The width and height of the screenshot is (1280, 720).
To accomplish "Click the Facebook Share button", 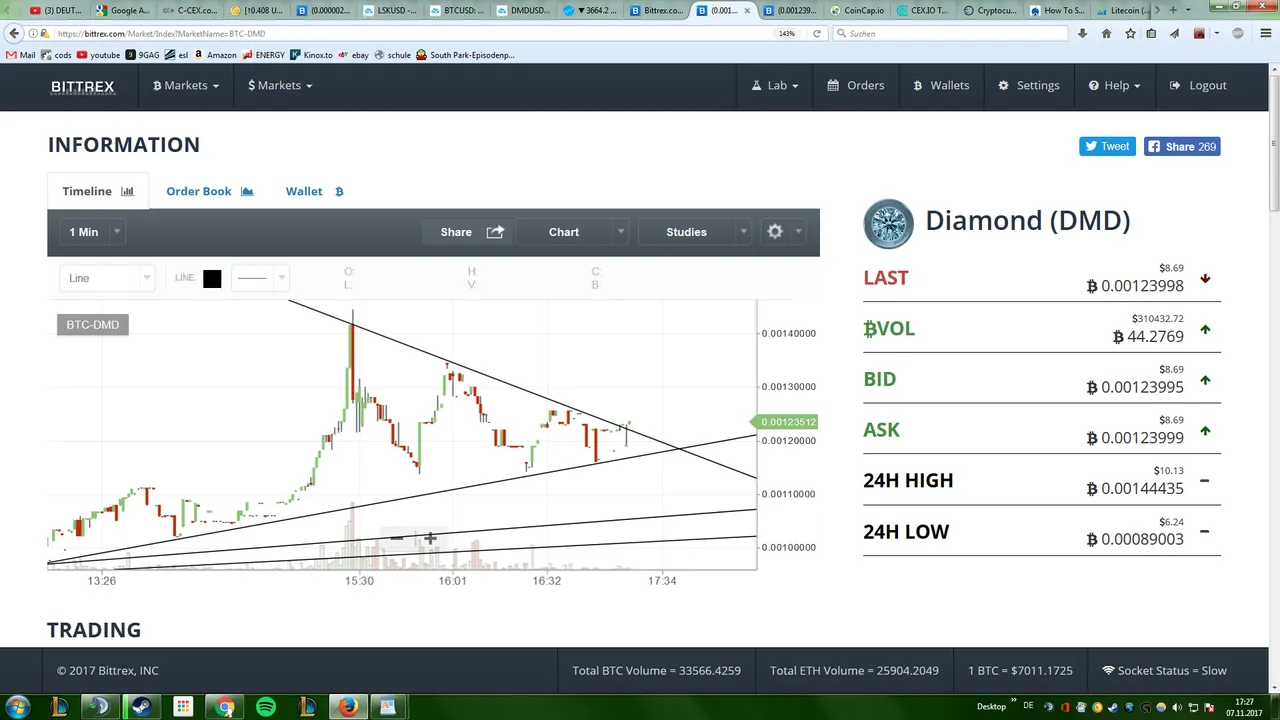I will 1182,147.
